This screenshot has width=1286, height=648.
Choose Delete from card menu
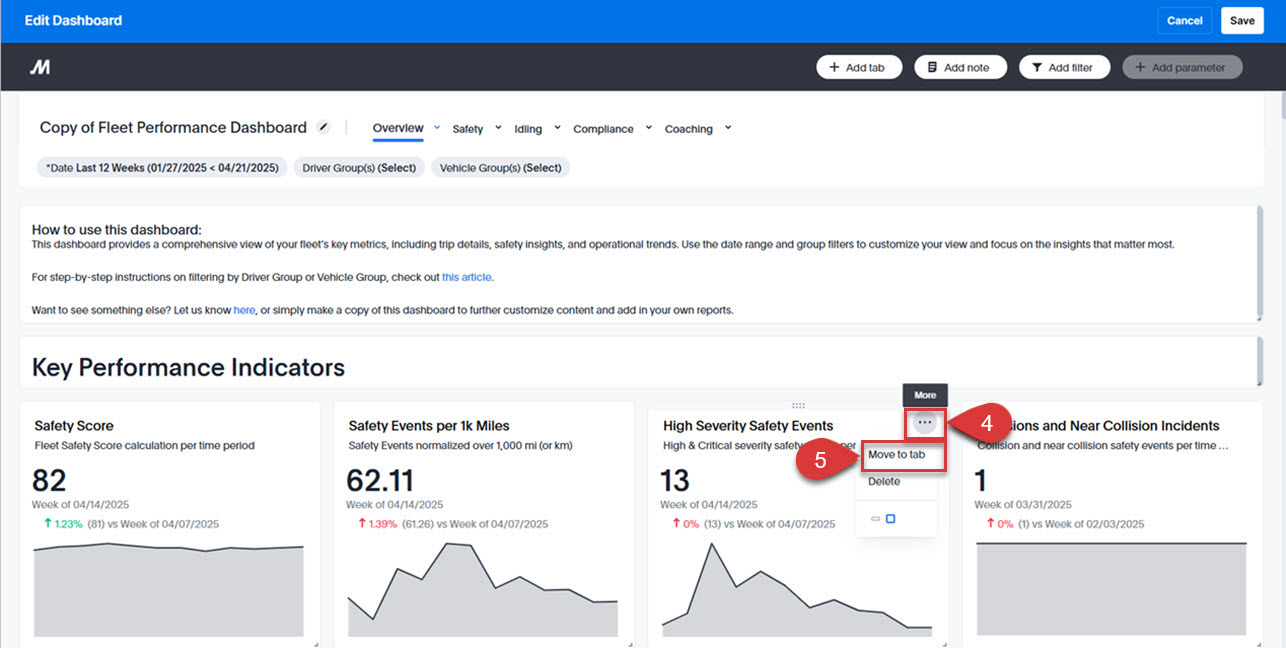click(884, 482)
